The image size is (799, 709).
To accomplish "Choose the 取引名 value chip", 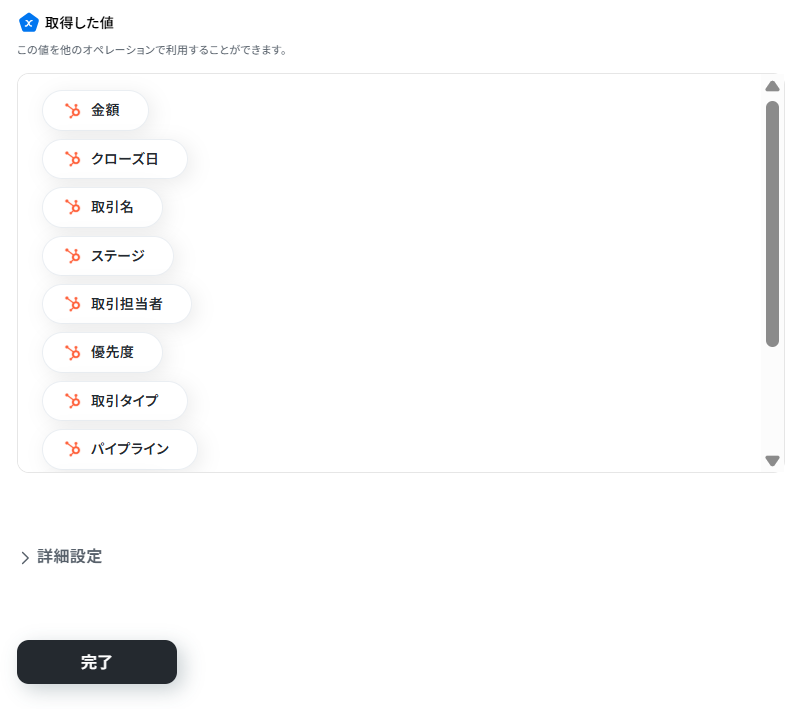I will coord(102,207).
